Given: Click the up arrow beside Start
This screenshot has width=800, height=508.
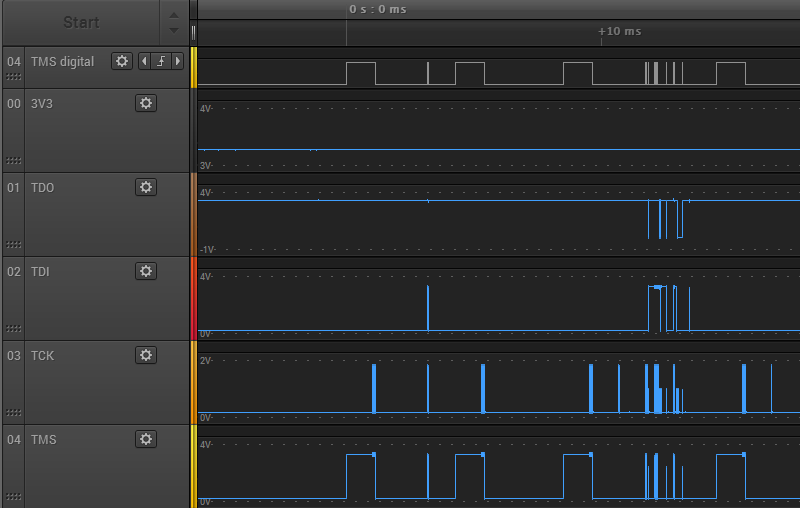Looking at the screenshot, I should [174, 15].
